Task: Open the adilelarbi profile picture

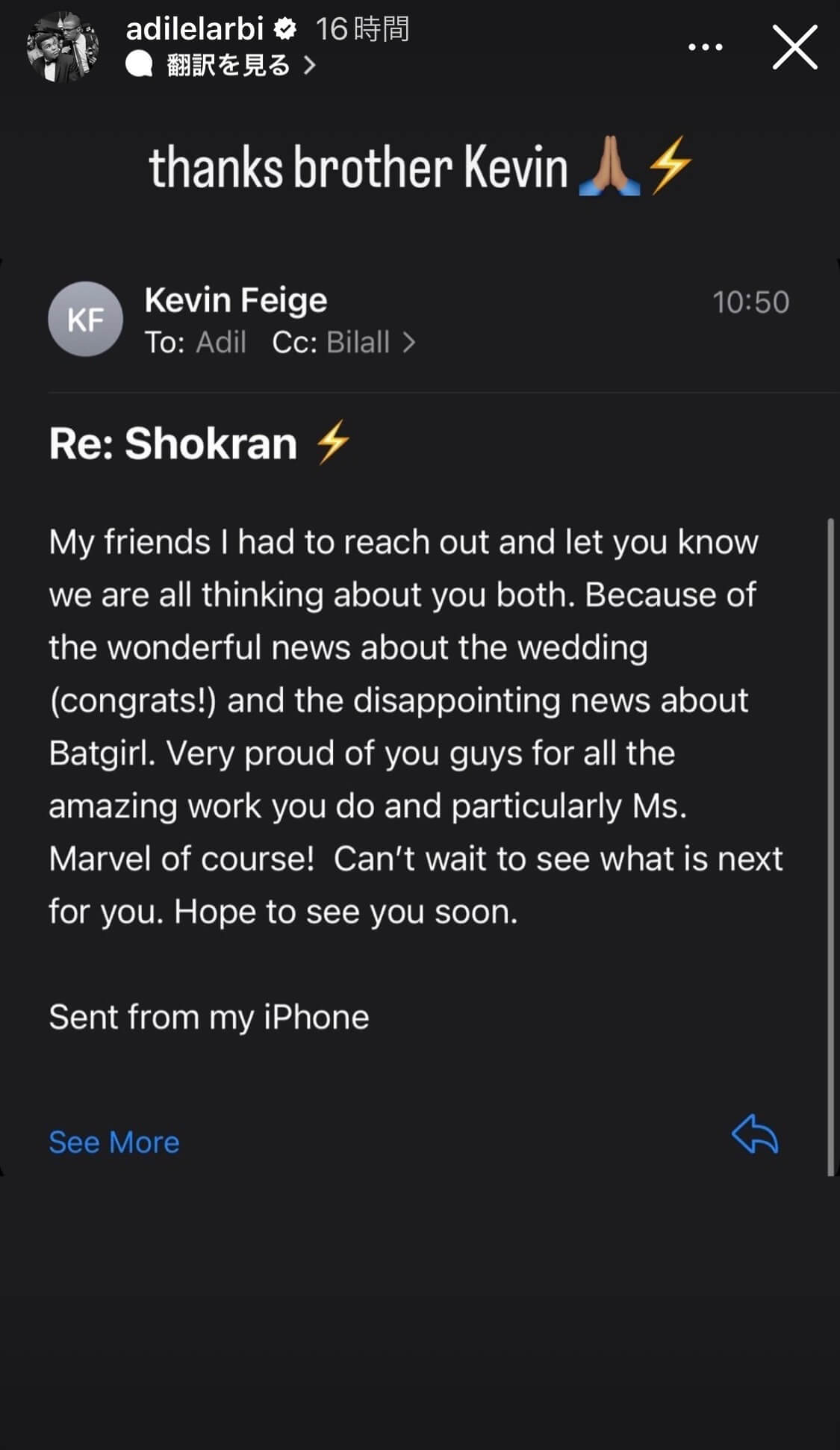Action: [x=63, y=46]
